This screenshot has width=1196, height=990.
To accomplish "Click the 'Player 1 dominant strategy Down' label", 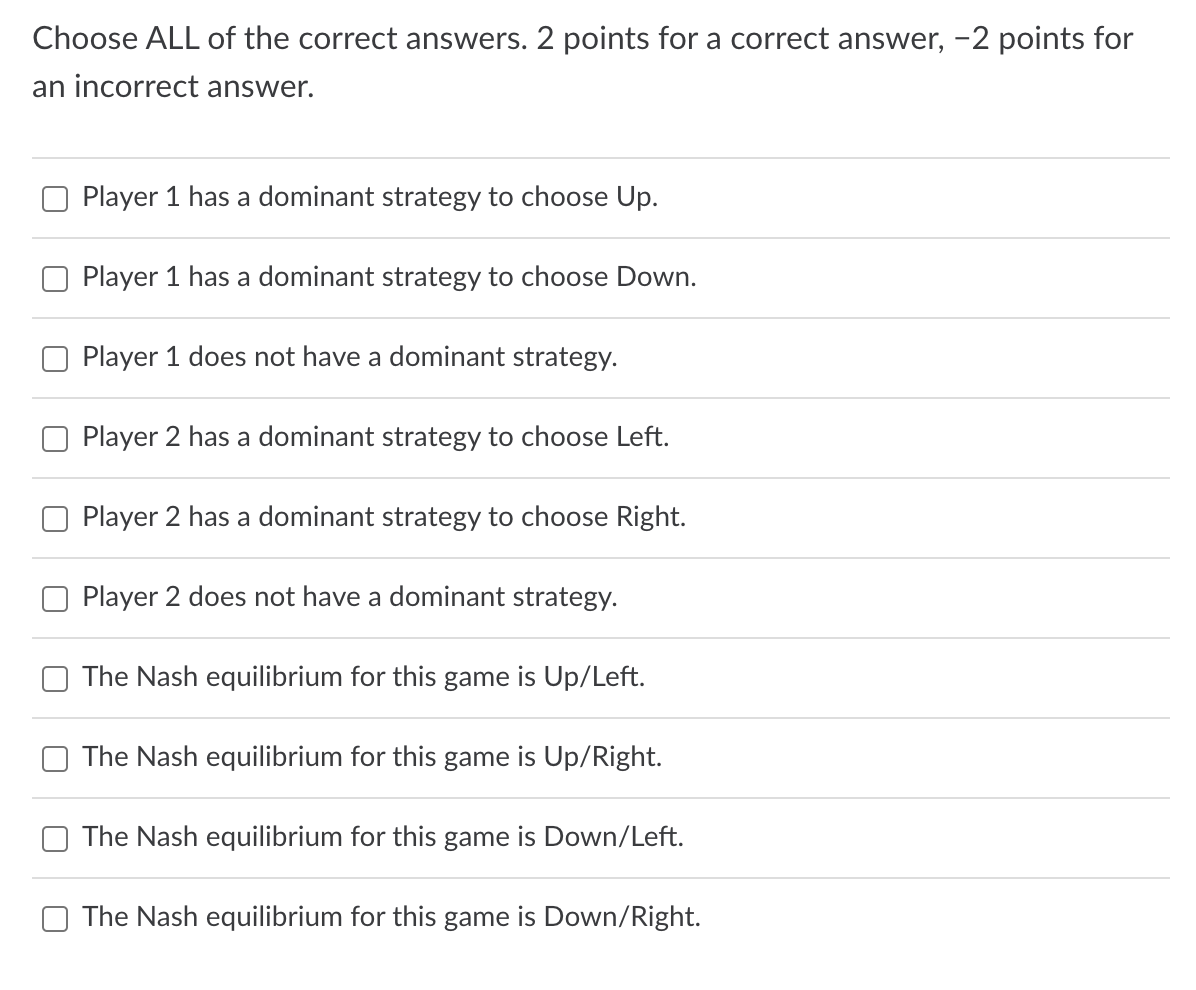I will tap(390, 277).
